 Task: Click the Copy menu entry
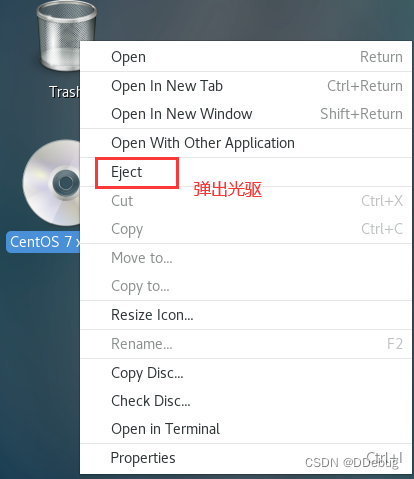pos(246,229)
